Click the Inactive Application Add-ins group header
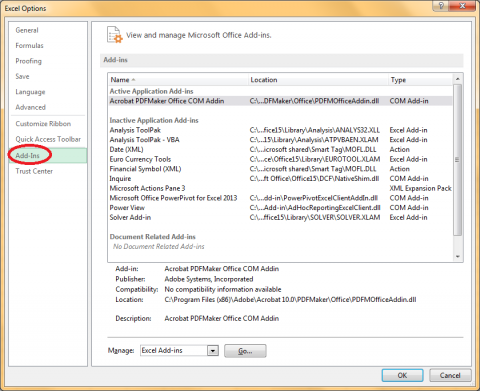Image resolution: width=480 pixels, height=391 pixels. (154, 120)
